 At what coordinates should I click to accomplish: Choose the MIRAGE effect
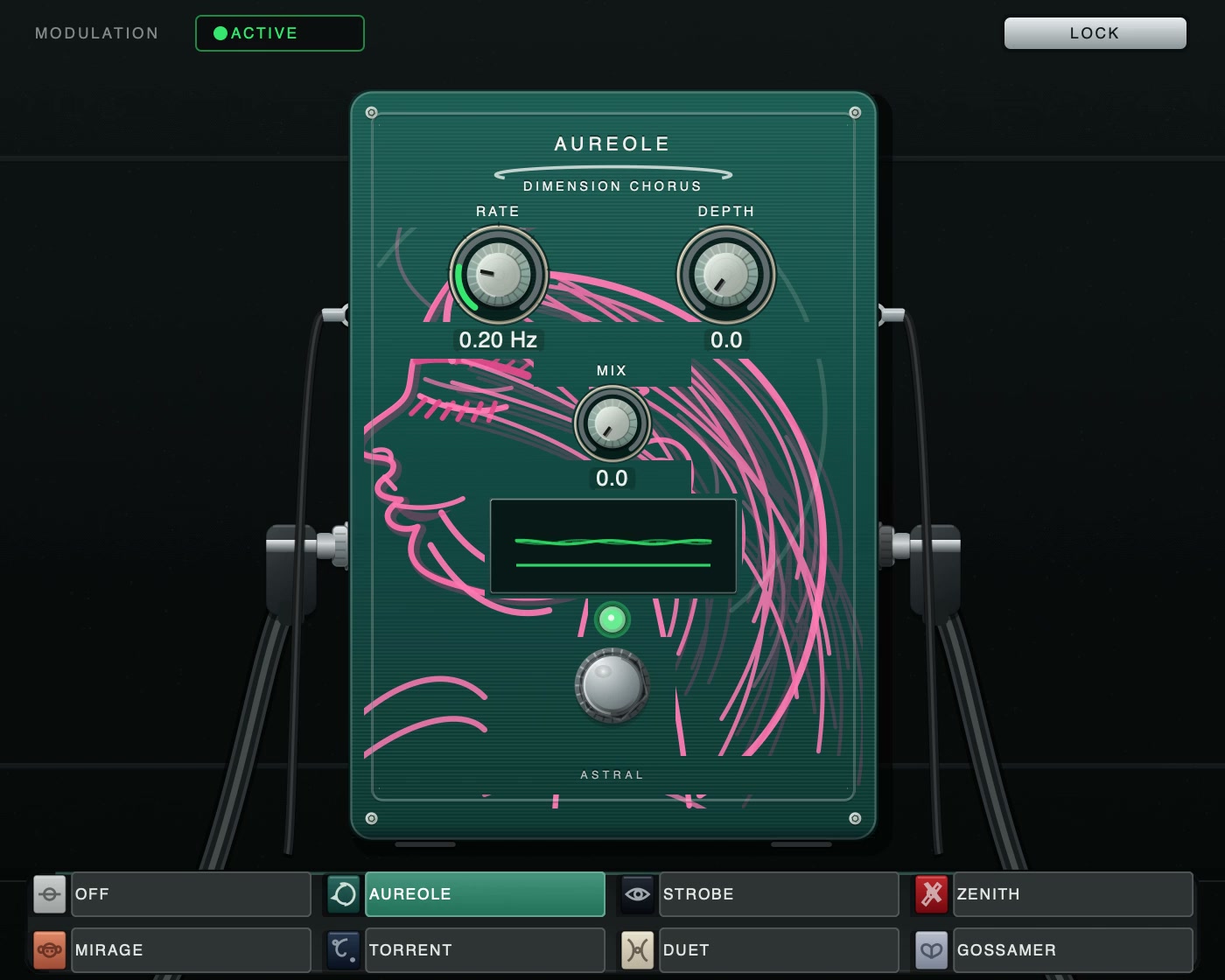click(x=191, y=950)
